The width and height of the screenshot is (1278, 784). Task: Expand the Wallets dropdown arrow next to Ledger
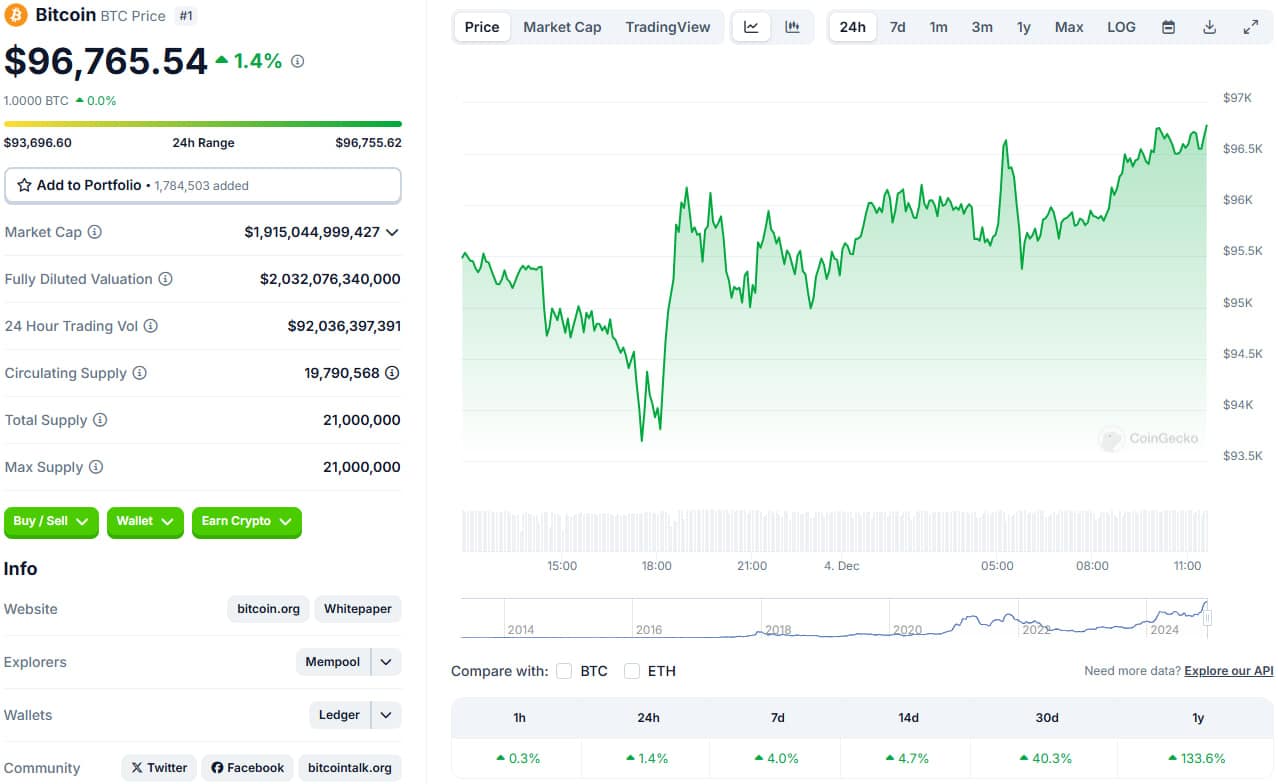pos(386,715)
